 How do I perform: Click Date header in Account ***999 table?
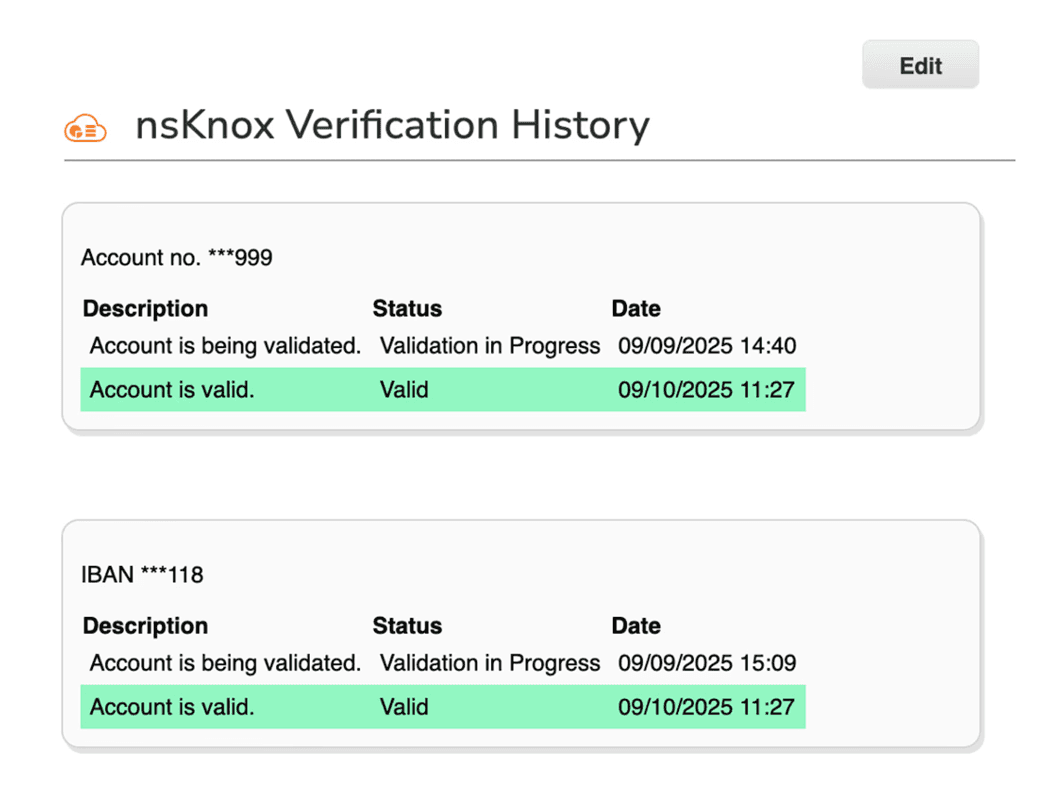point(636,308)
